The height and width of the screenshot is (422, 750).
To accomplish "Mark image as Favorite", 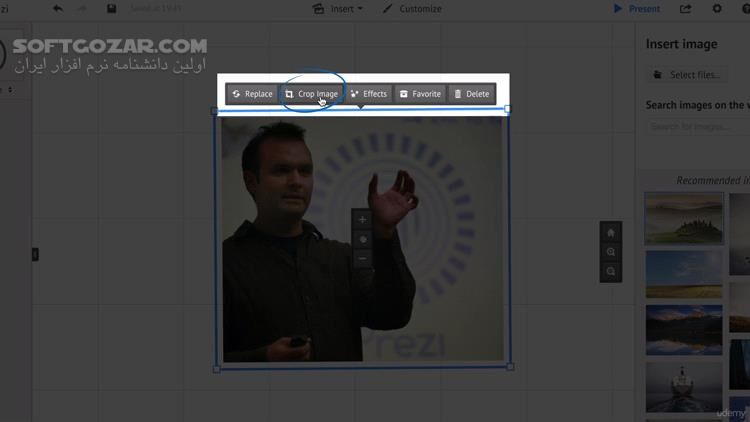I will pyautogui.click(x=420, y=94).
